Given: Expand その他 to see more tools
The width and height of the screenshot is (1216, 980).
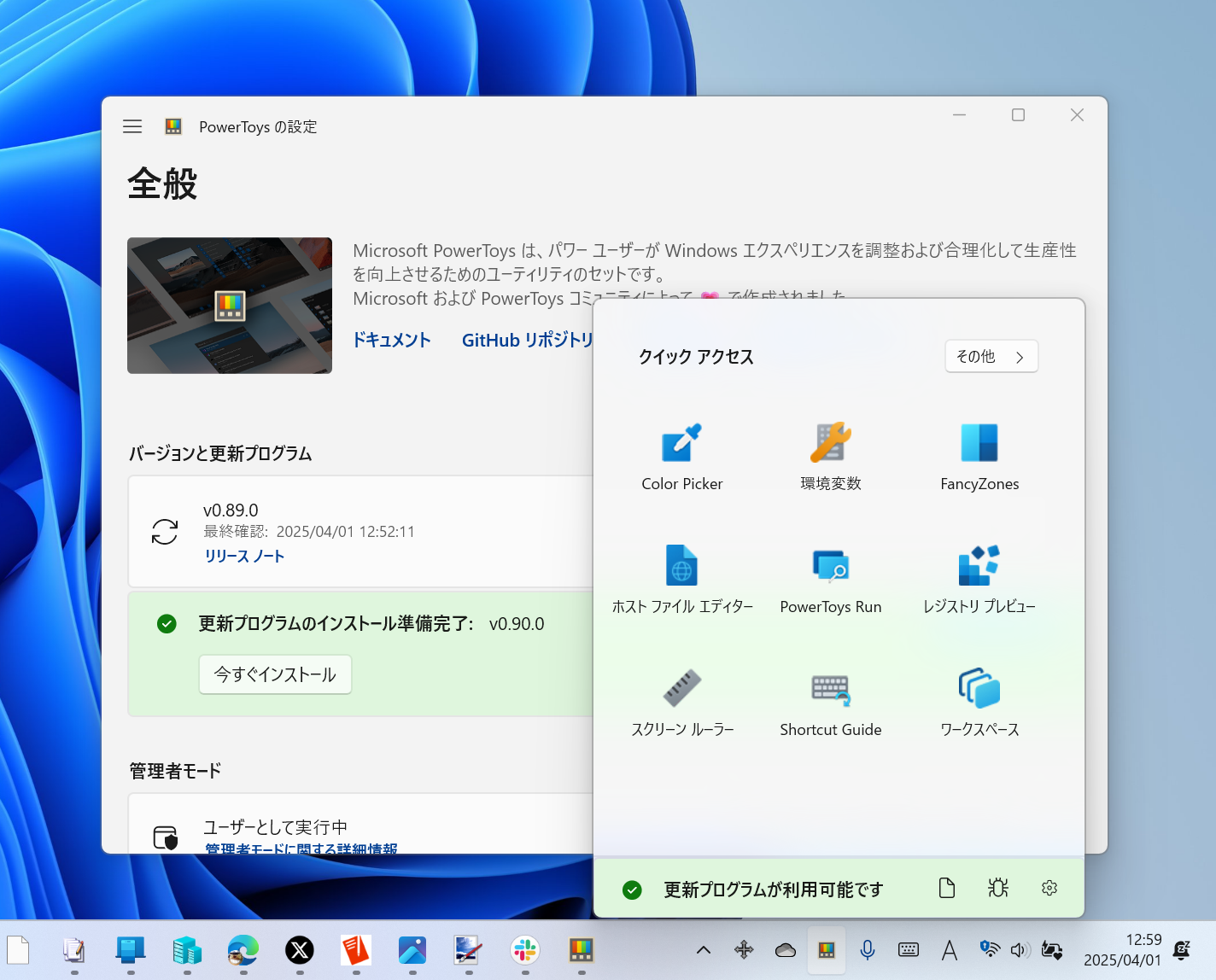Looking at the screenshot, I should tap(991, 356).
